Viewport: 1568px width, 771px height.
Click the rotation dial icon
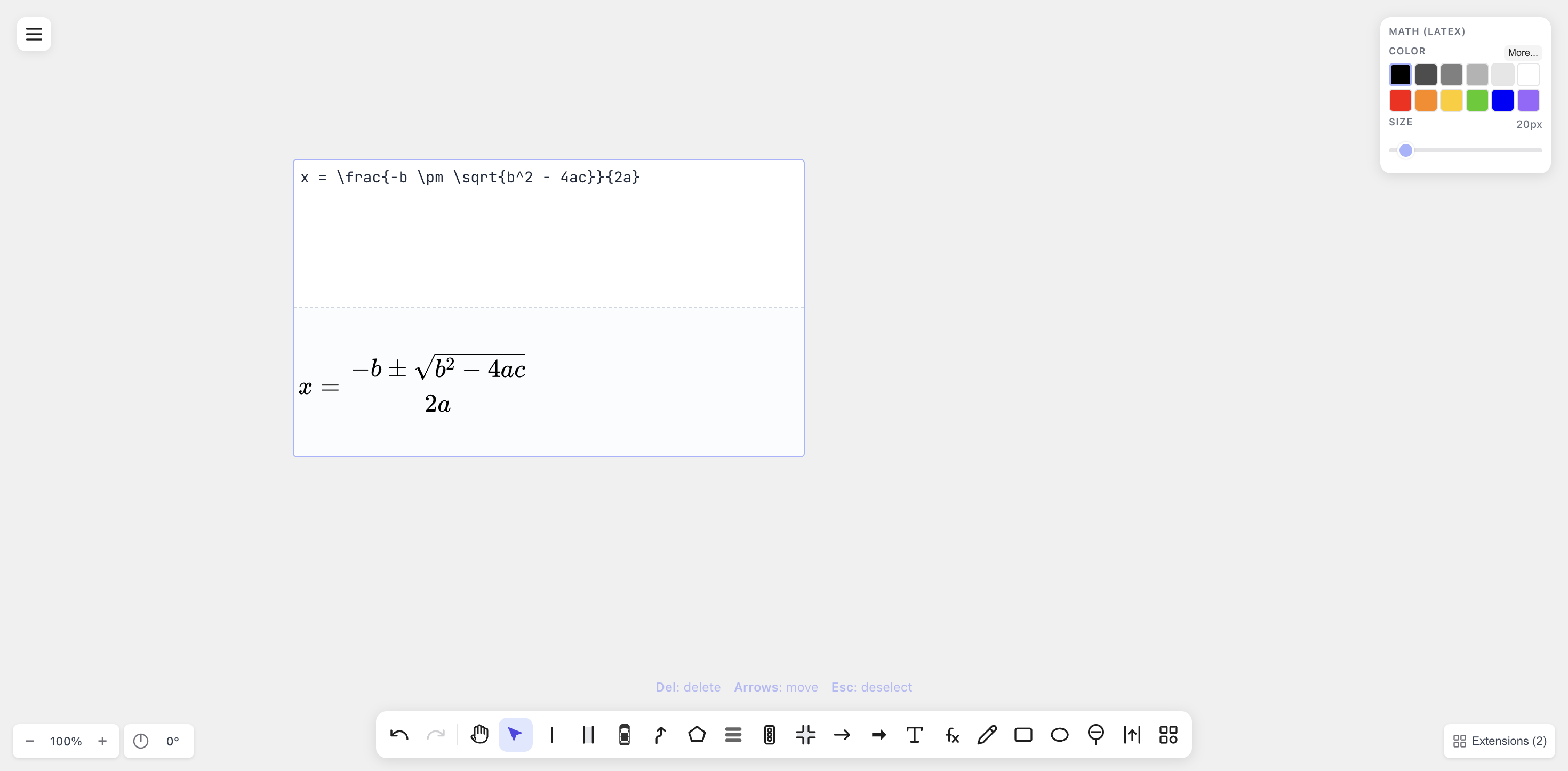pyautogui.click(x=141, y=741)
